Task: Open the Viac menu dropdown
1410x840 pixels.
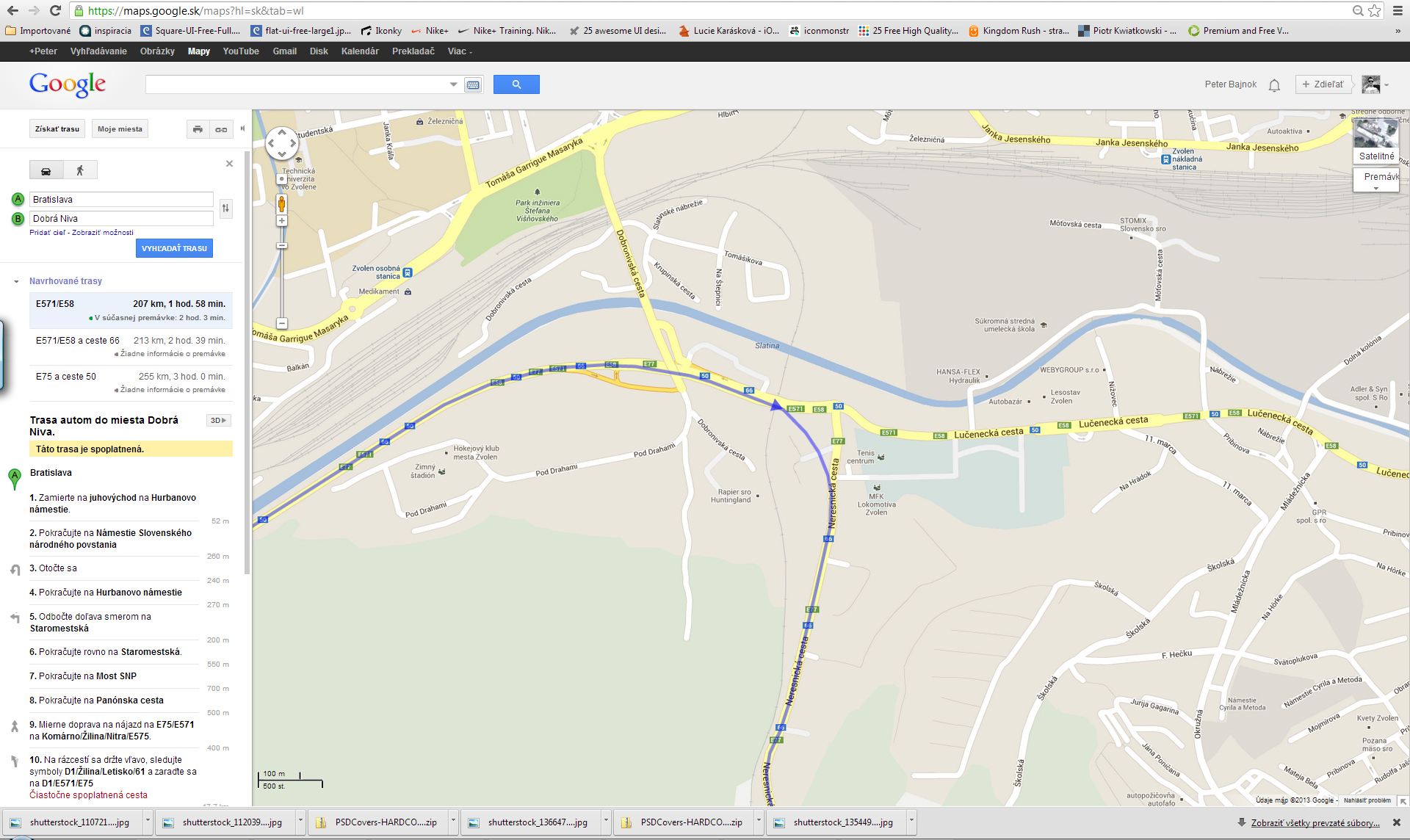Action: [460, 51]
